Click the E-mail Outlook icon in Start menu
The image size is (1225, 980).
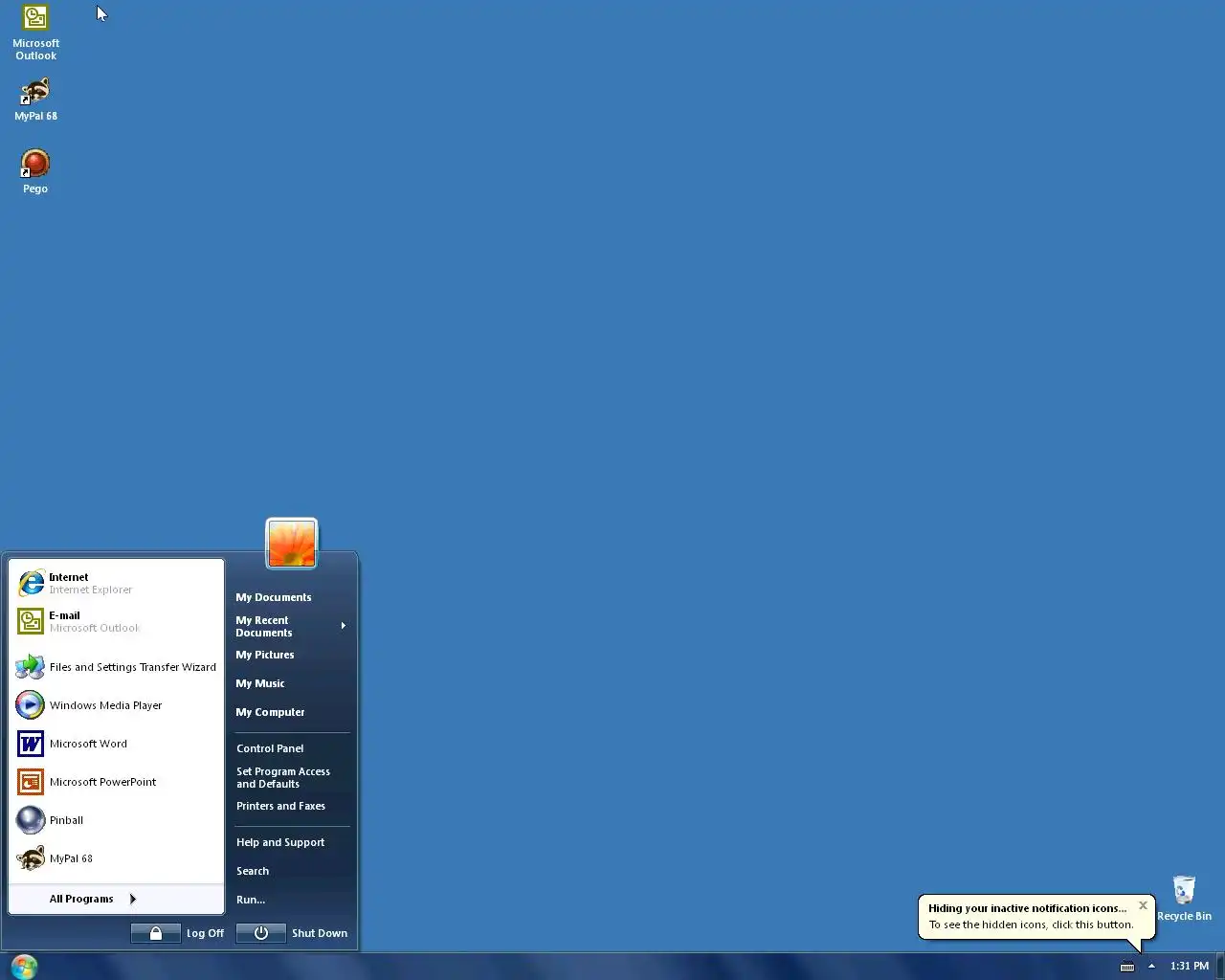[31, 621]
